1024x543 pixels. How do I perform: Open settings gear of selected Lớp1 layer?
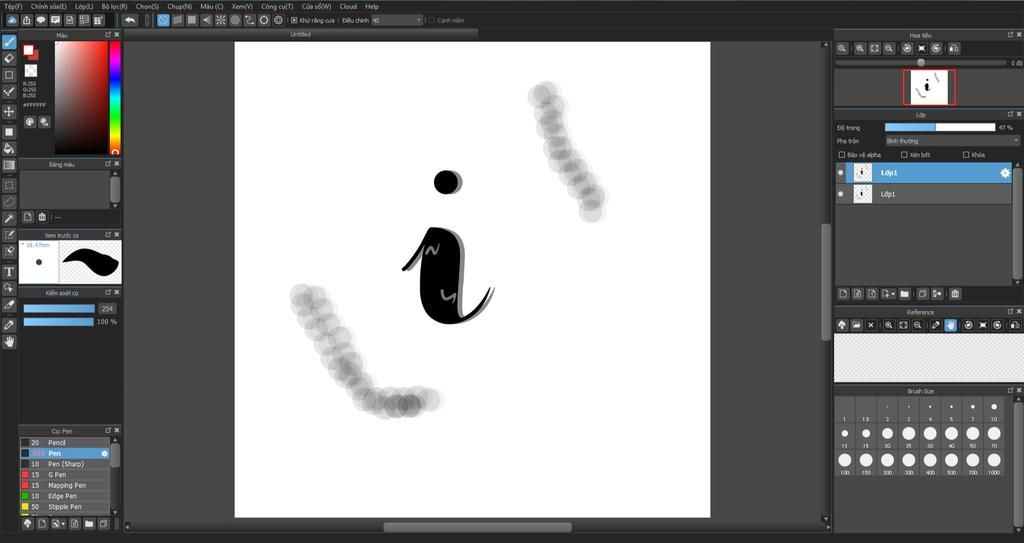(x=1004, y=173)
